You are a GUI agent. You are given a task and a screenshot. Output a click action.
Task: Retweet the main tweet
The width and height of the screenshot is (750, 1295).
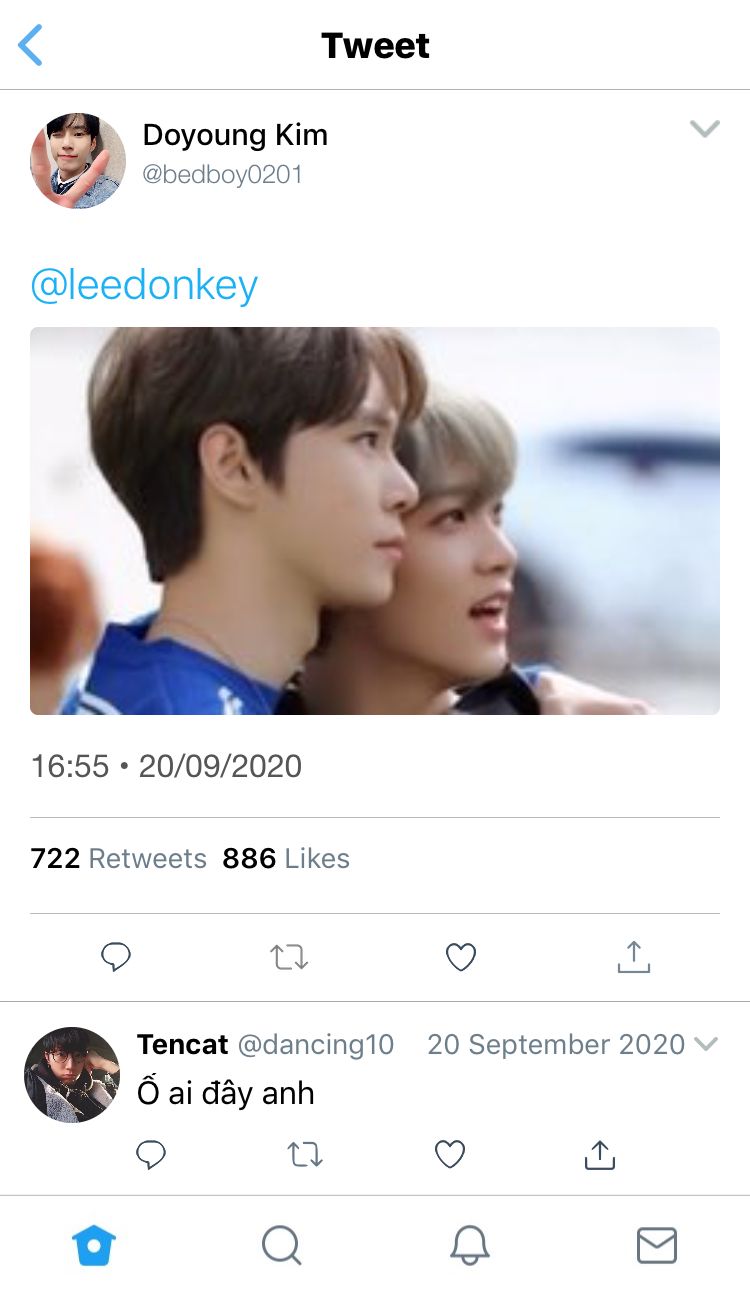point(289,957)
